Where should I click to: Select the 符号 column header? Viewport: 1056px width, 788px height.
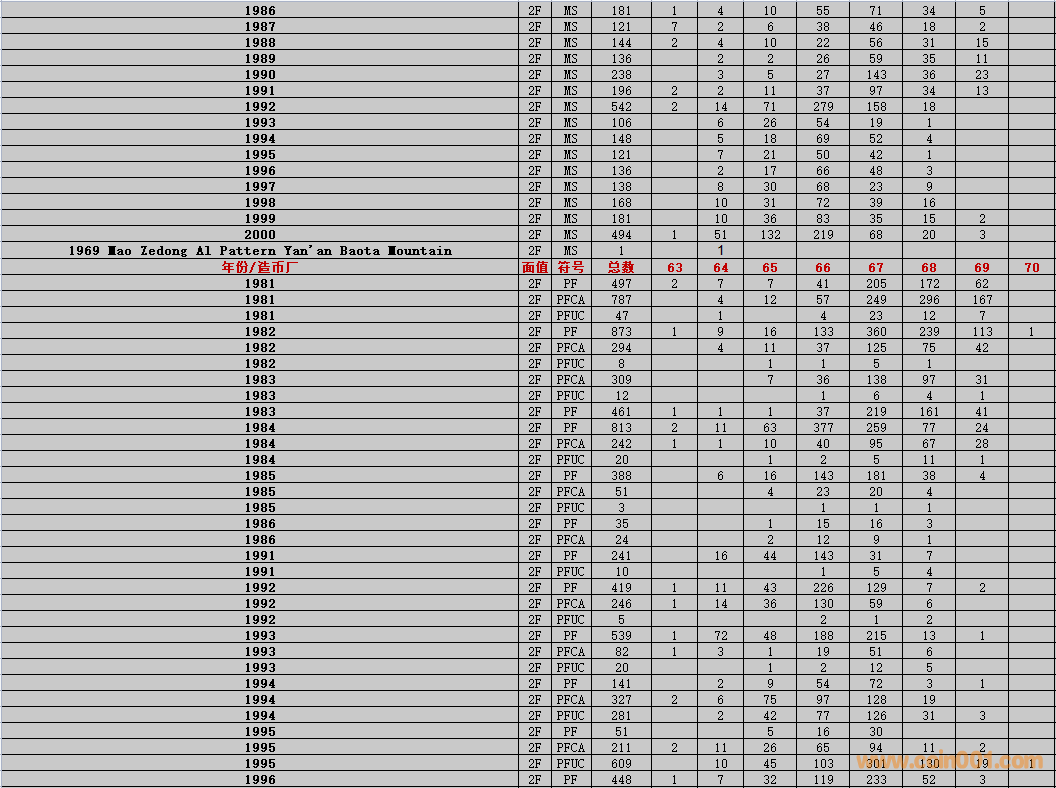(x=570, y=267)
